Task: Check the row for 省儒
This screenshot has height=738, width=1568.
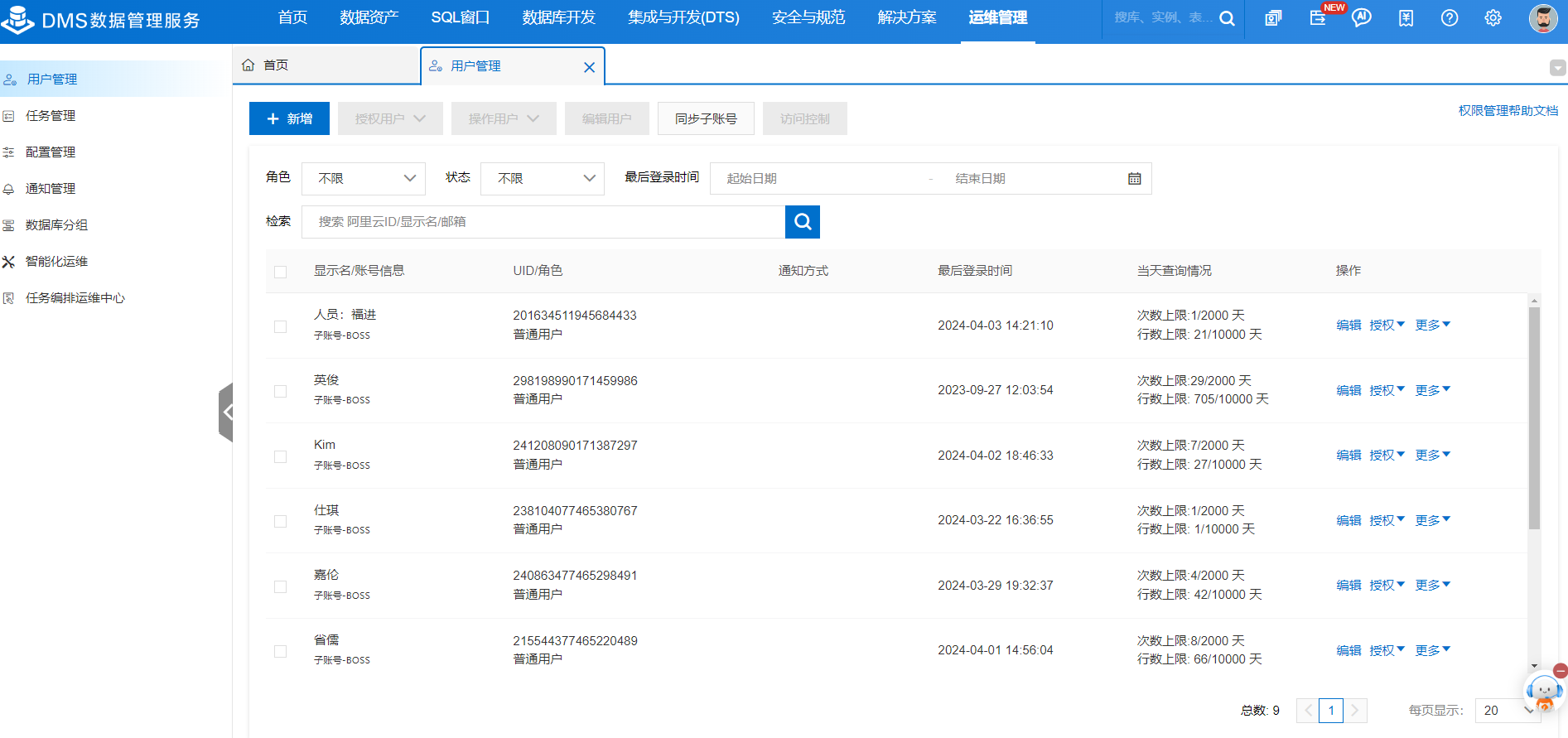Action: point(280,651)
